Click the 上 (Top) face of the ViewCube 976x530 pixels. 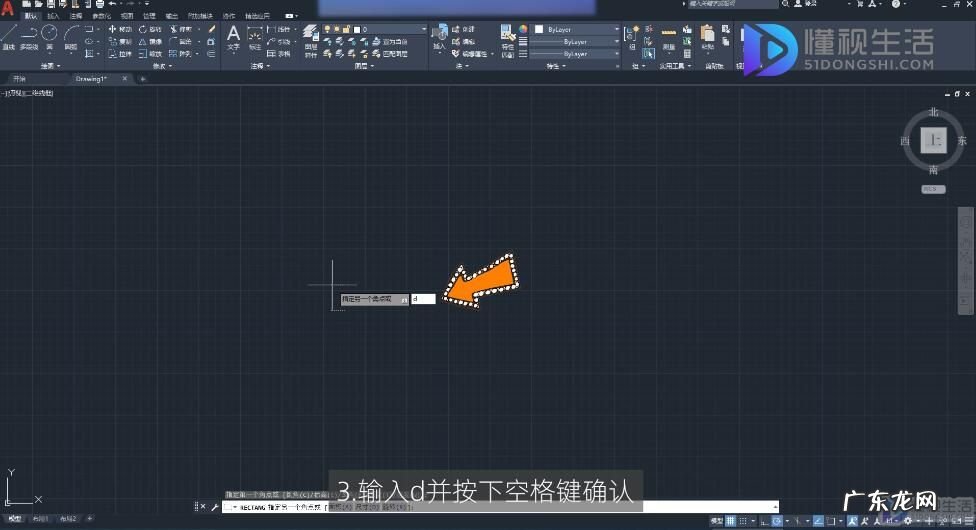[934, 140]
